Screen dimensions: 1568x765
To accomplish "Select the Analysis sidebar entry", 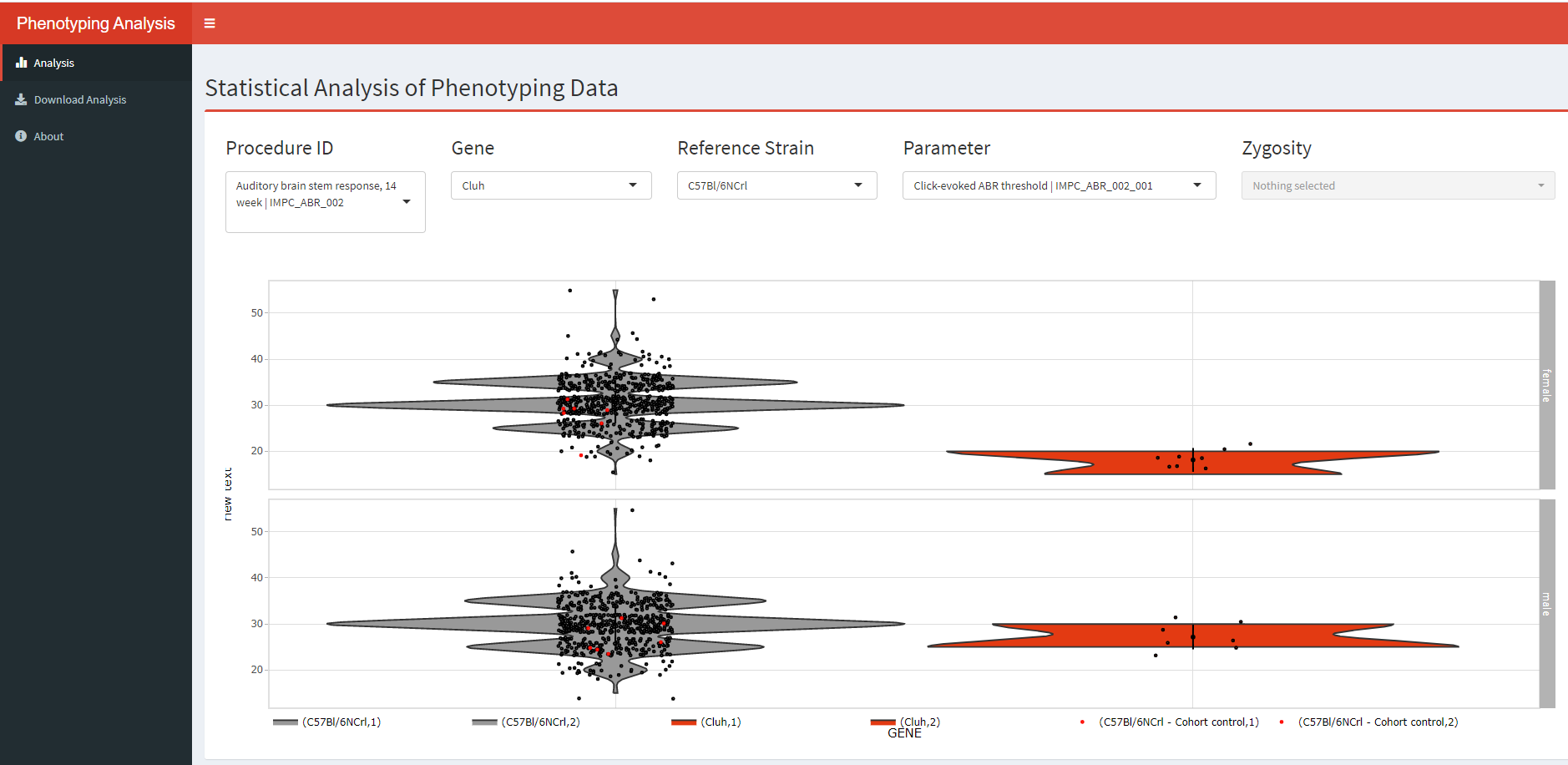I will point(53,62).
